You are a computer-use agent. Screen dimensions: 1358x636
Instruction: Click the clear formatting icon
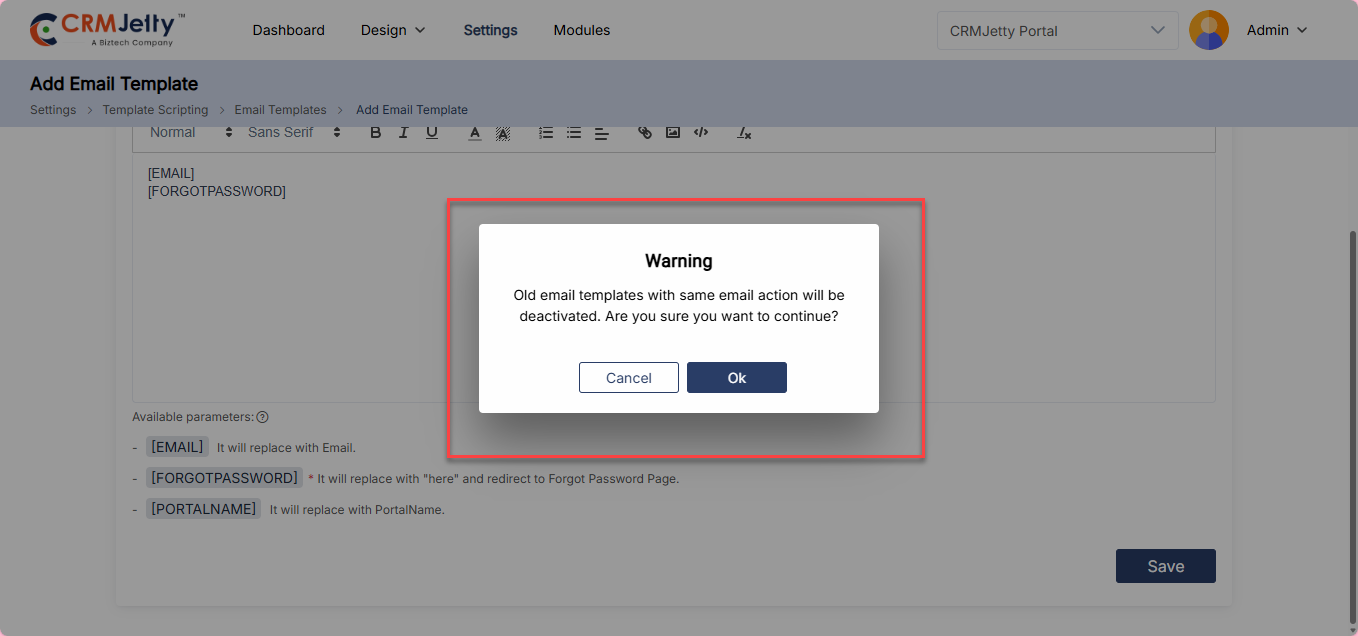(x=744, y=133)
